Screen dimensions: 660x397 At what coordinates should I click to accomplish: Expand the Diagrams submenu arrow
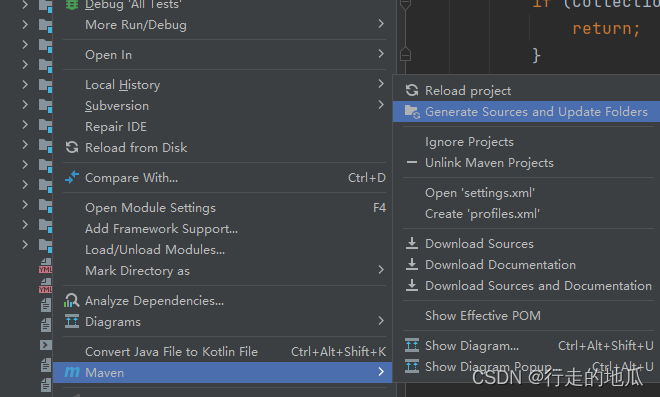coord(381,321)
